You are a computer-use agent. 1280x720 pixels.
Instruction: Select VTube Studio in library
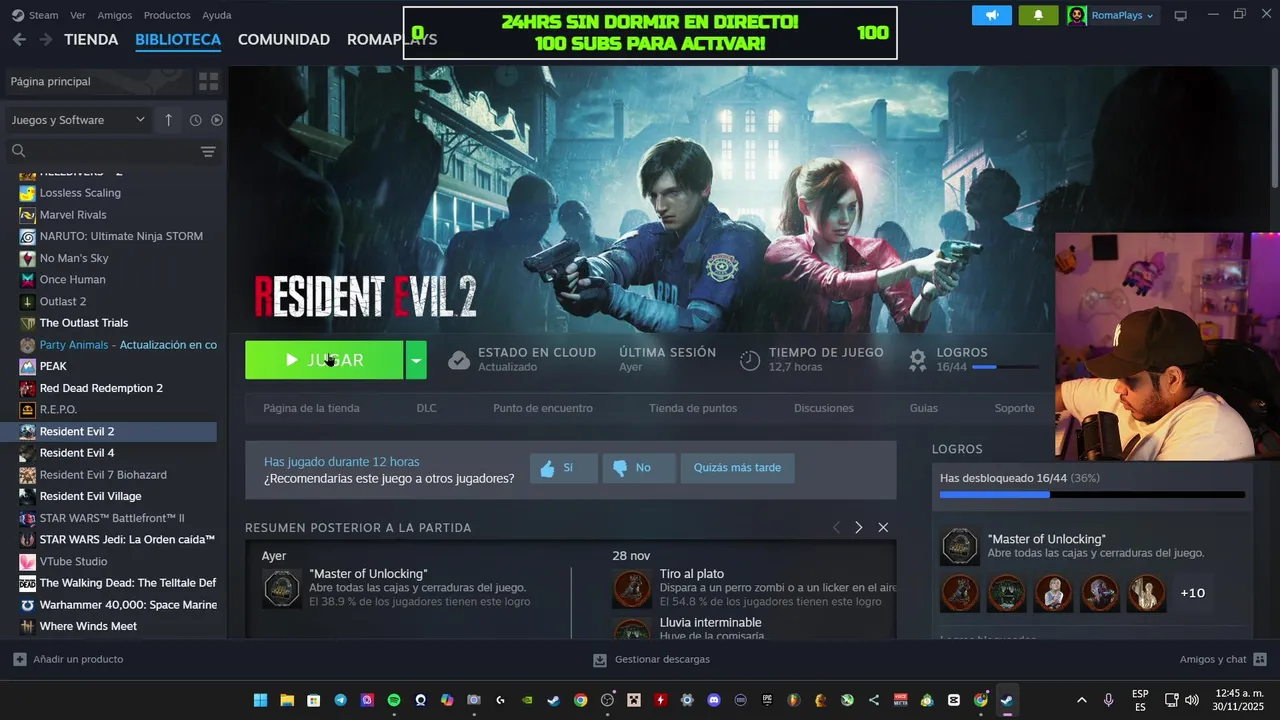[73, 561]
